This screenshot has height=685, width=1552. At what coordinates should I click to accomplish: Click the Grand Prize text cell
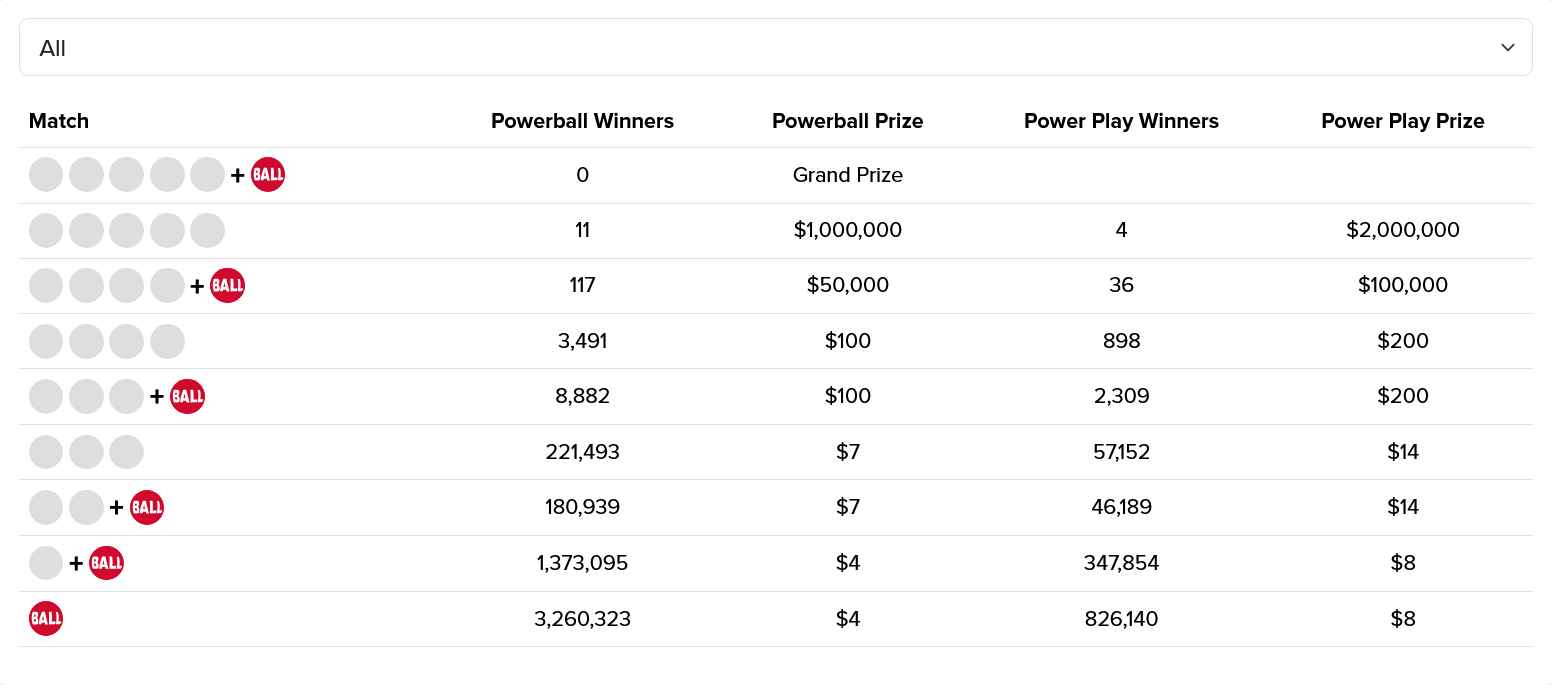pyautogui.click(x=847, y=175)
